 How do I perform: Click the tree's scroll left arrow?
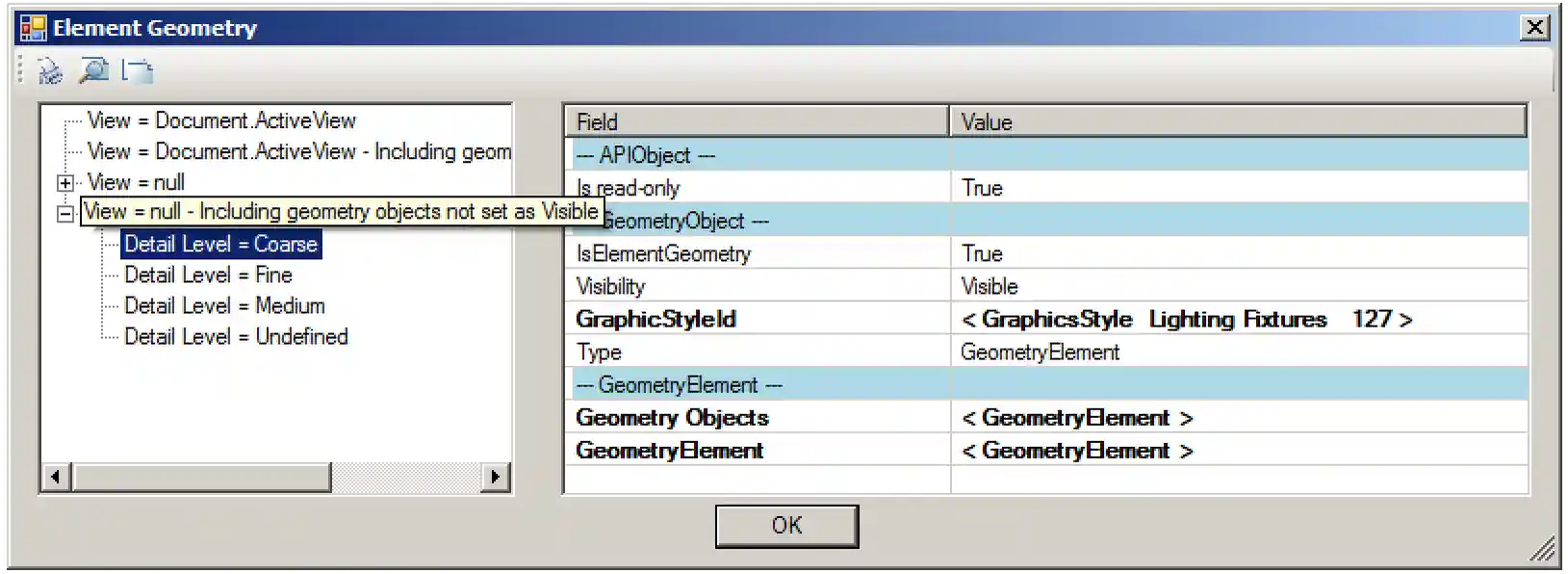(x=56, y=476)
